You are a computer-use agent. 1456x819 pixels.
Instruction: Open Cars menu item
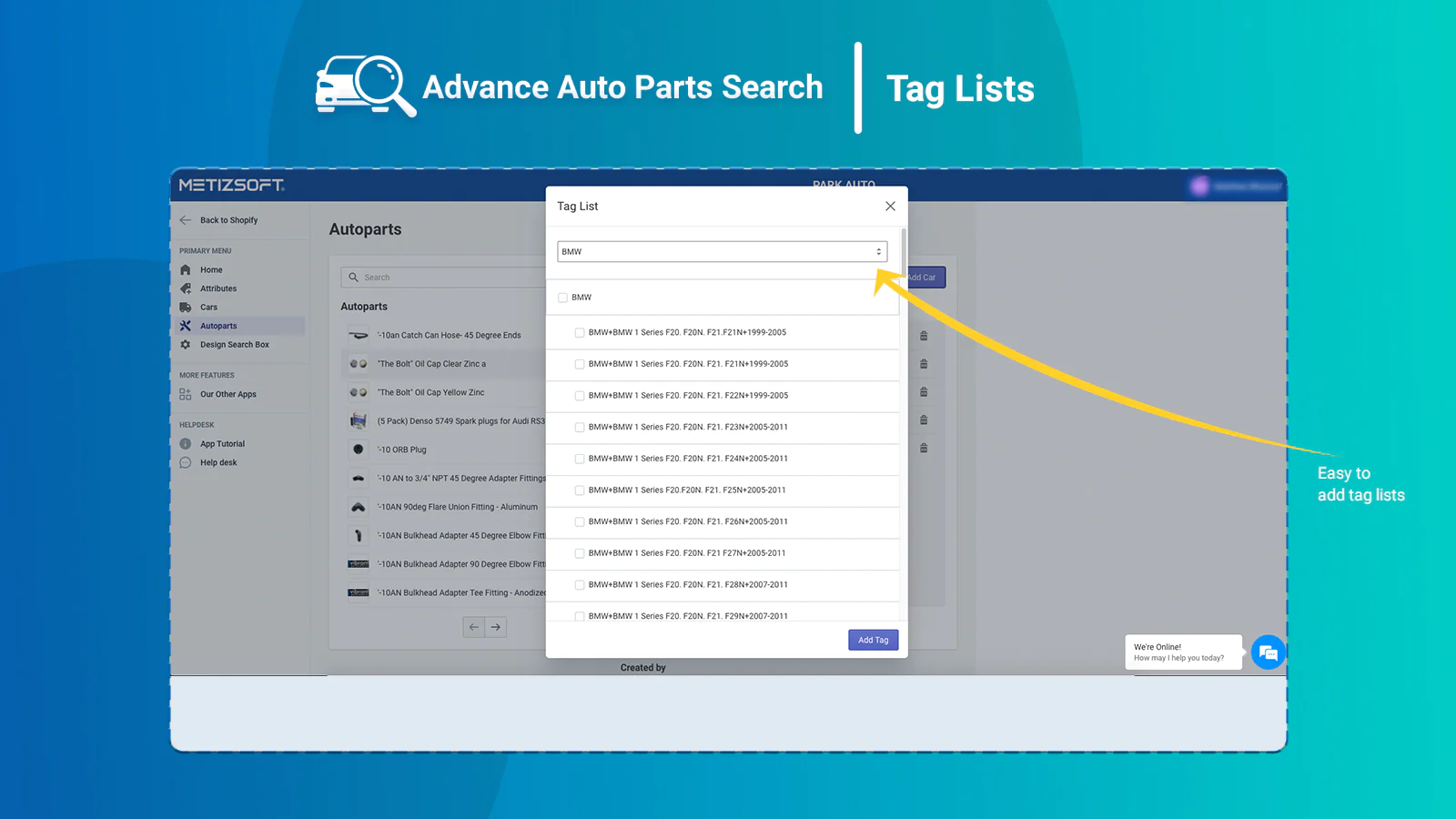(x=208, y=308)
